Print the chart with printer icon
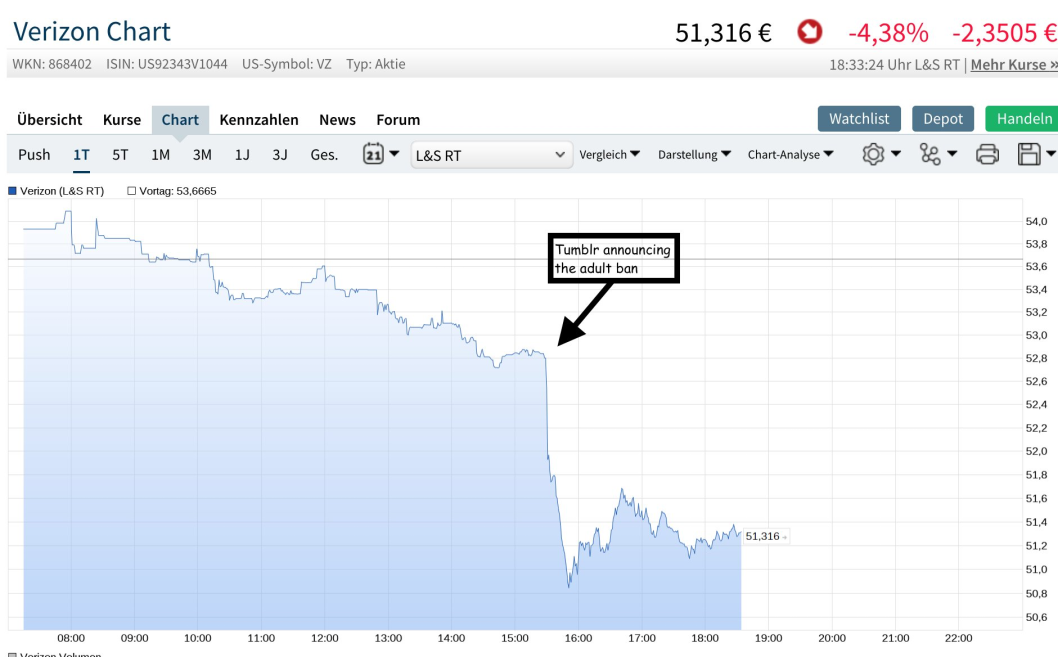Screen dimensions: 1058x657 pyautogui.click(x=987, y=154)
